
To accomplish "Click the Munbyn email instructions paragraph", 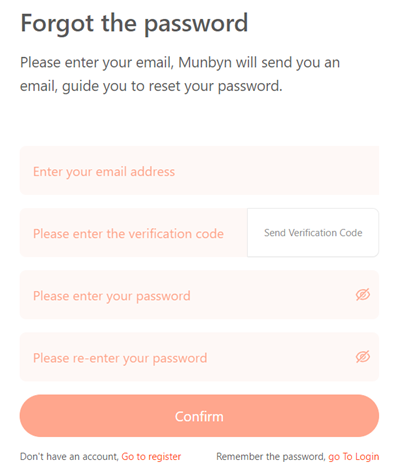I will (180, 74).
